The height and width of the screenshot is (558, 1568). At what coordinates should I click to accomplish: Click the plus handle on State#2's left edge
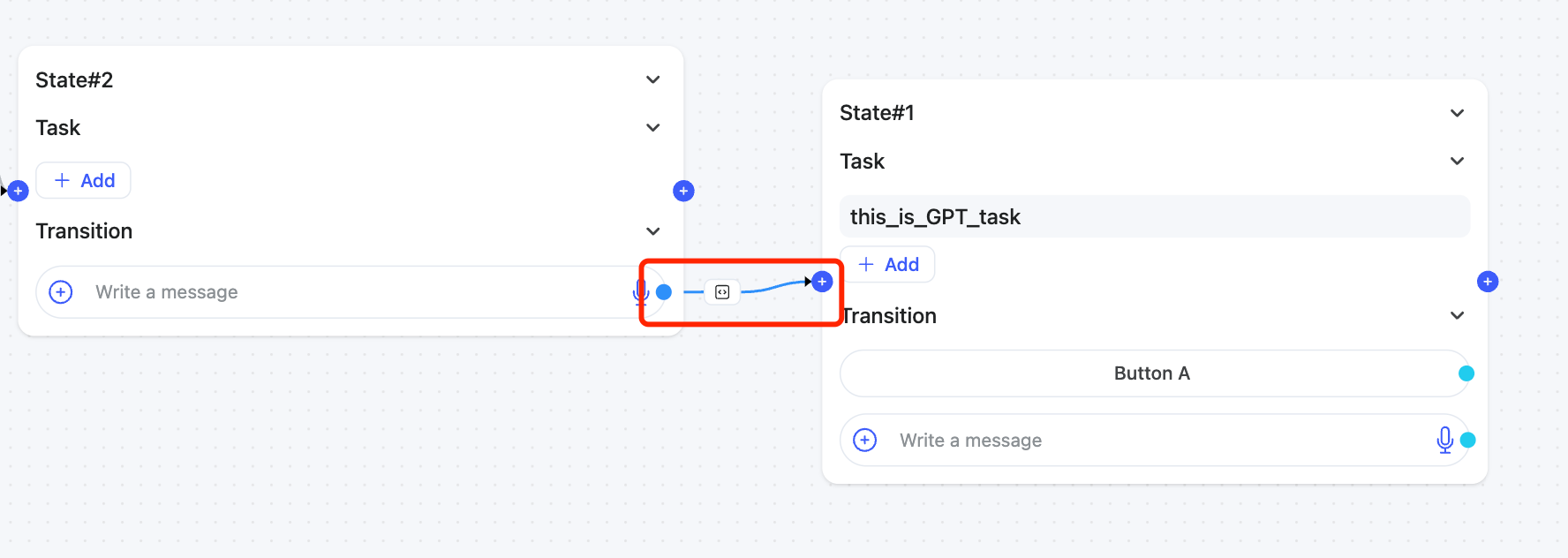coord(19,191)
